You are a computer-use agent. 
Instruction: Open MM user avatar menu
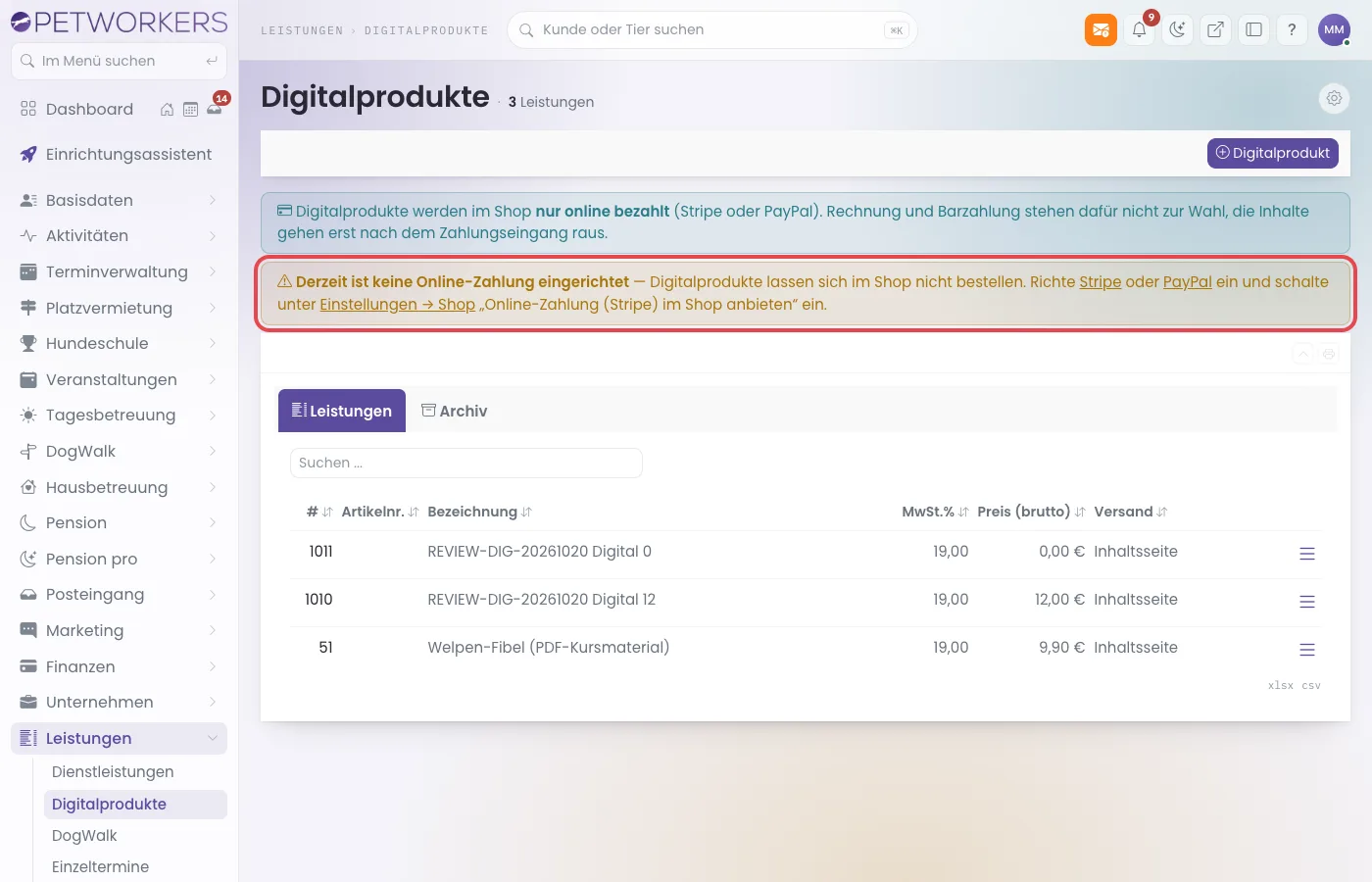point(1334,29)
